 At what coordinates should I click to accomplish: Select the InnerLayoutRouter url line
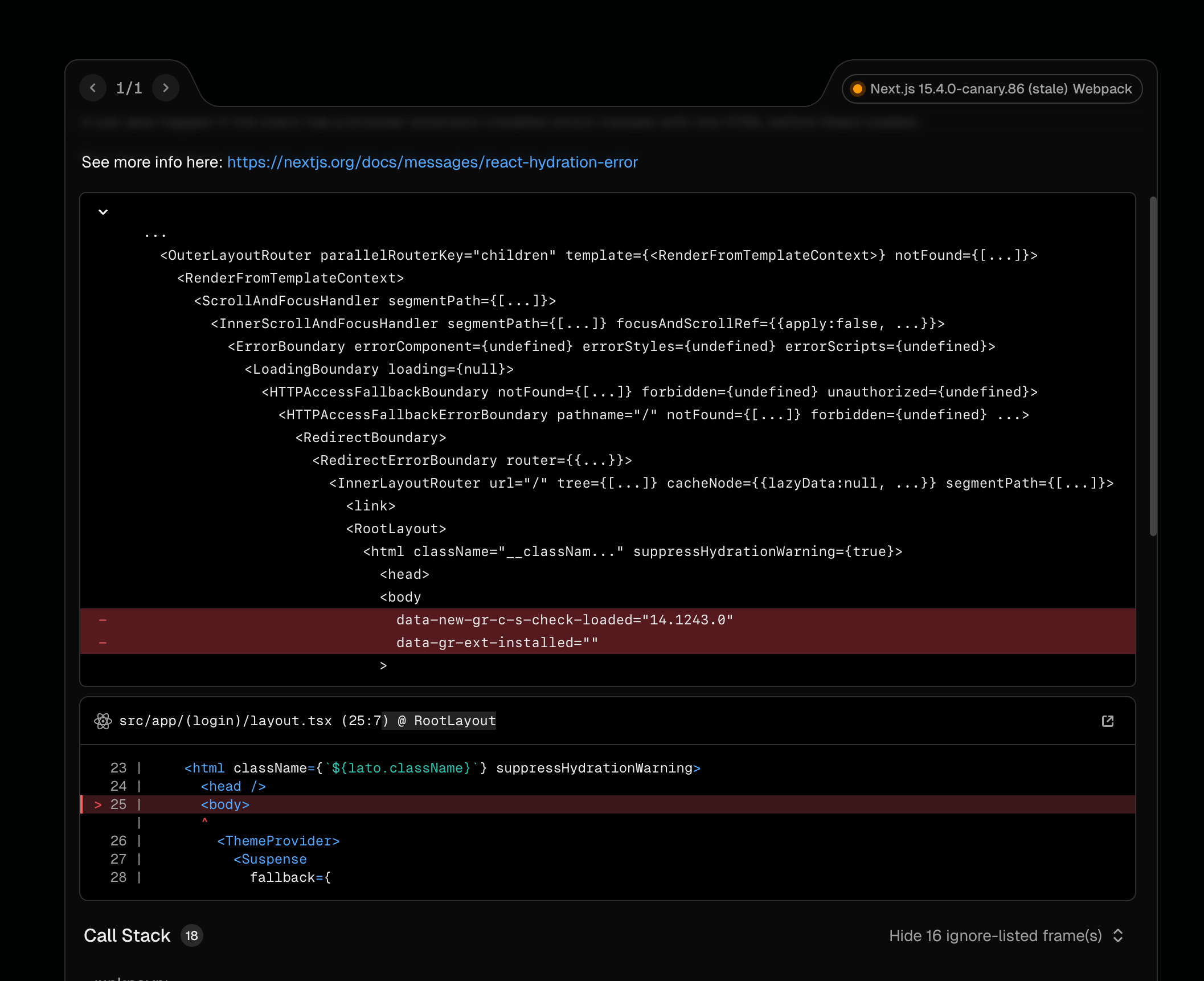coord(721,483)
